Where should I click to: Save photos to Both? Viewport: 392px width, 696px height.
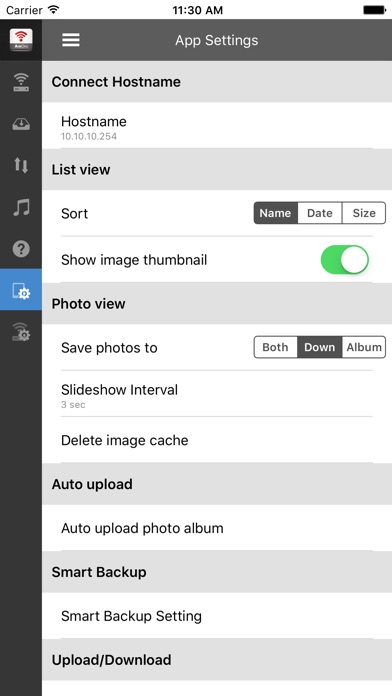(276, 347)
